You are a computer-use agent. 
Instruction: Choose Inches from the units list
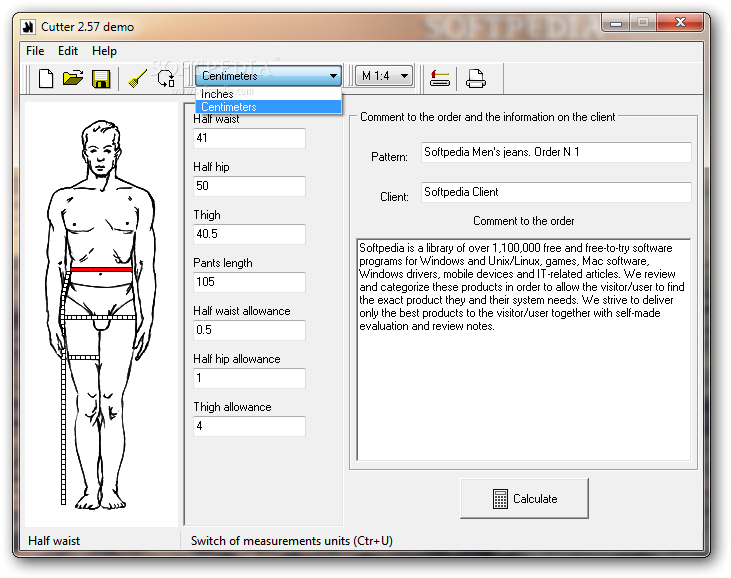coord(268,94)
